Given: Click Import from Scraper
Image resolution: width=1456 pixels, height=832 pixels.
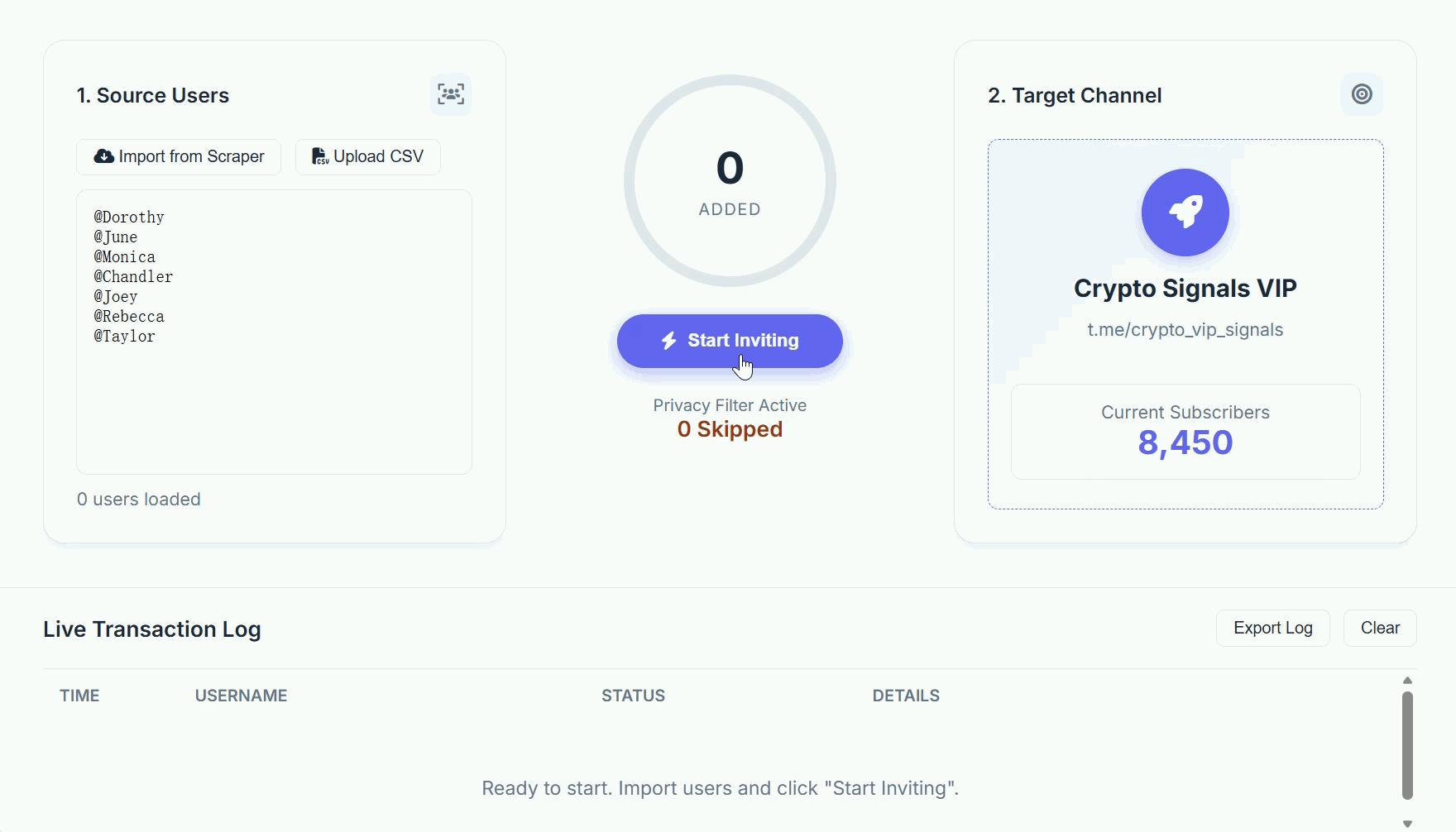Looking at the screenshot, I should point(178,156).
